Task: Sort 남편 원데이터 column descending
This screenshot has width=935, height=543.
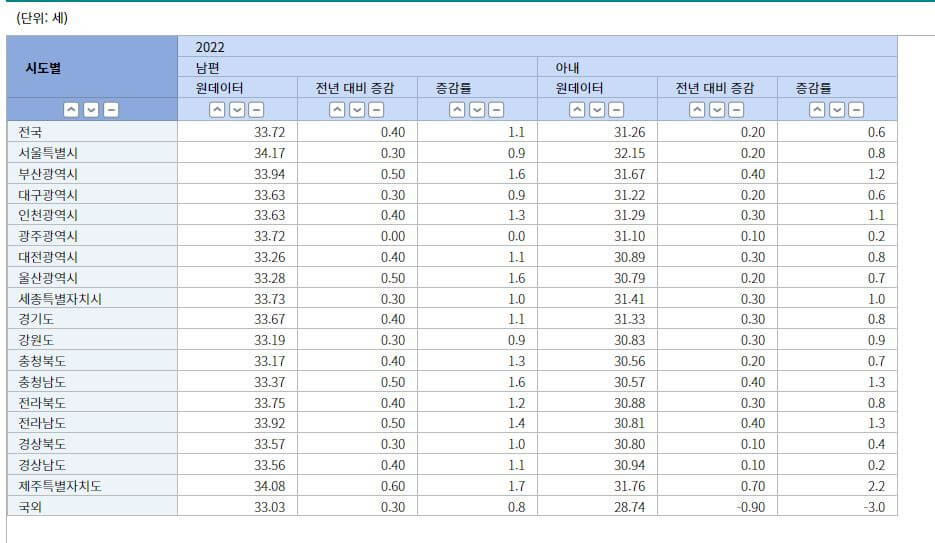Action: (x=237, y=110)
